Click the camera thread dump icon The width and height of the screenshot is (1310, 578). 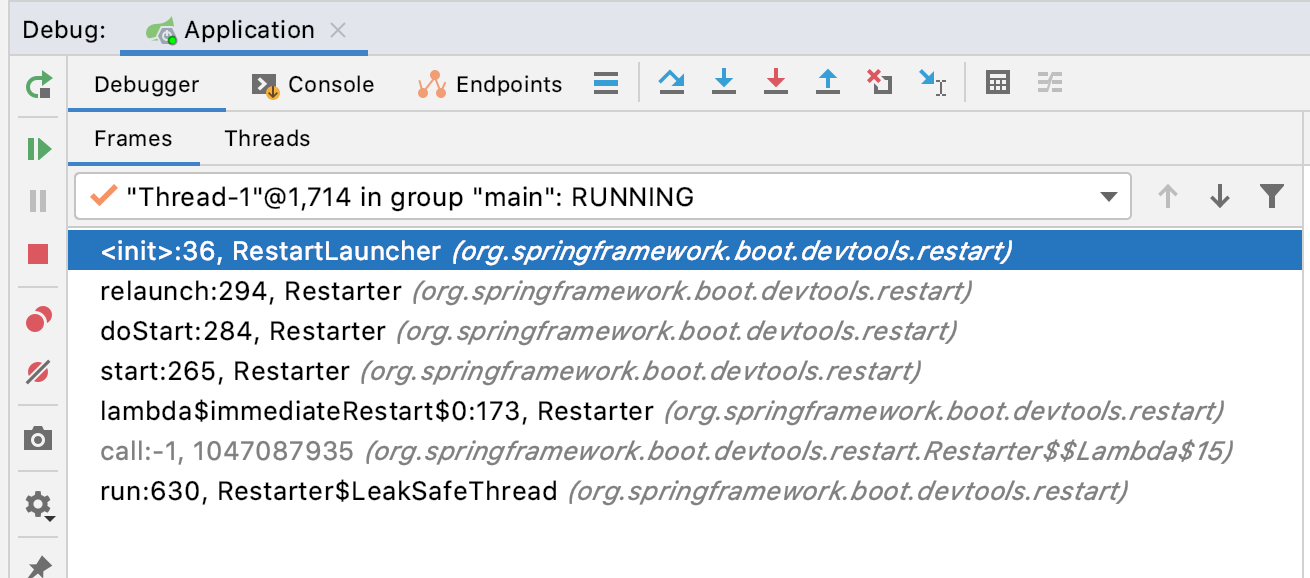tap(38, 438)
